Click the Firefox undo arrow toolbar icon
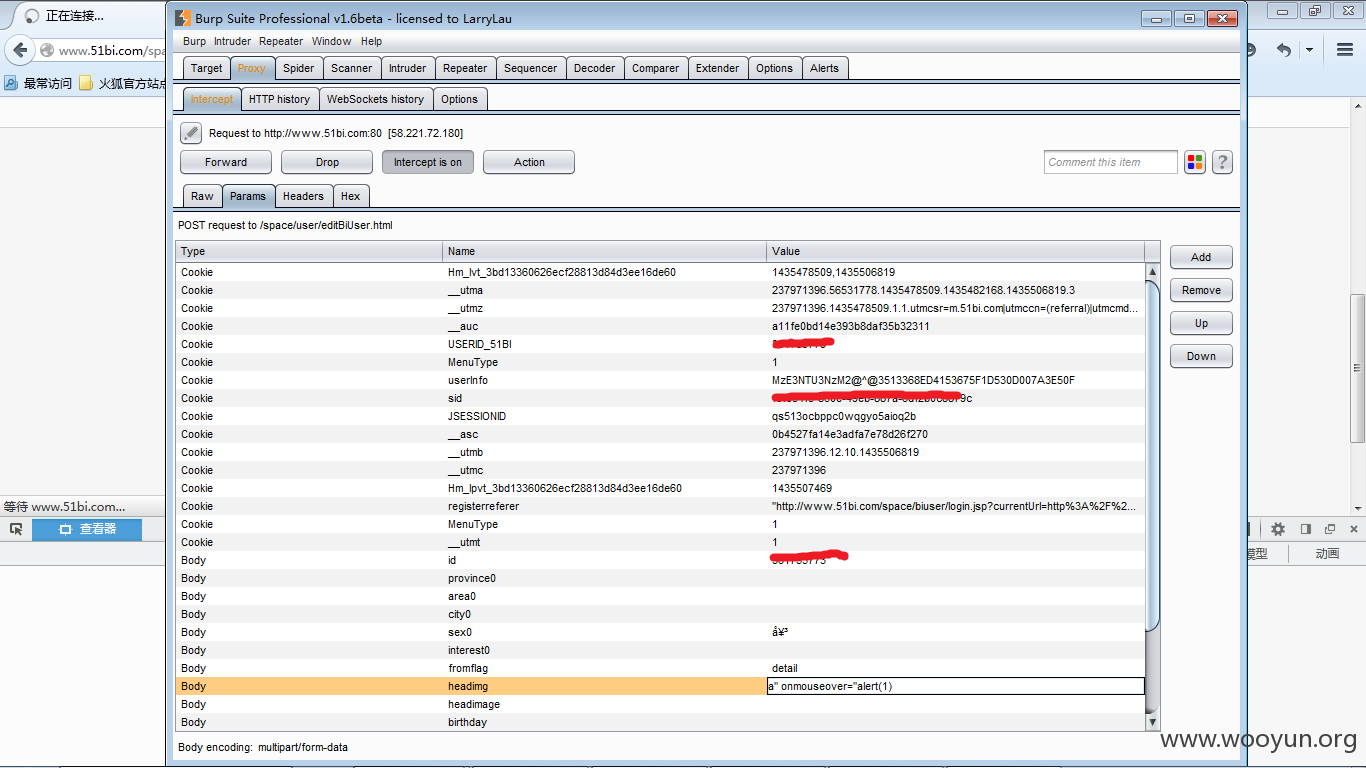The image size is (1366, 768). 1284,50
